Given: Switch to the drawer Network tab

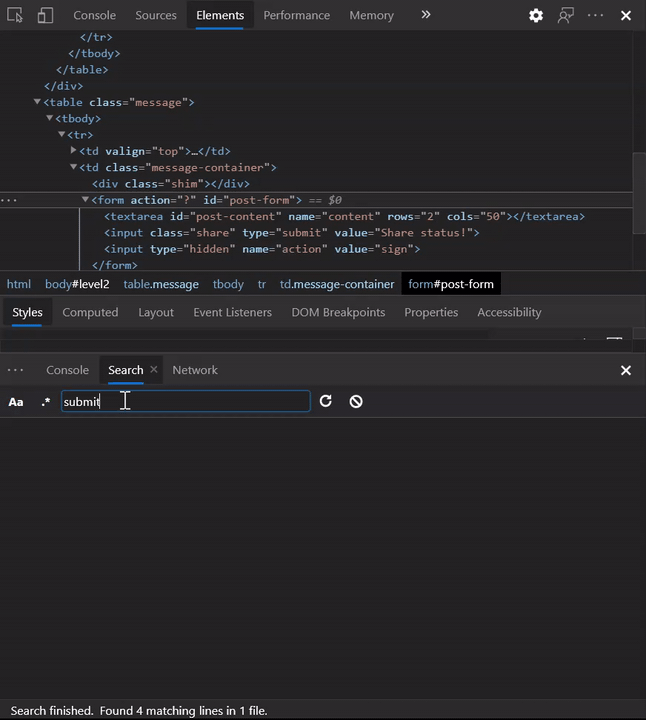Looking at the screenshot, I should coord(195,370).
